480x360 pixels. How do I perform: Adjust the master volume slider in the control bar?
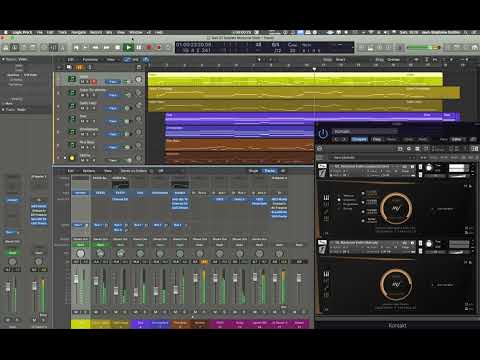[423, 47]
